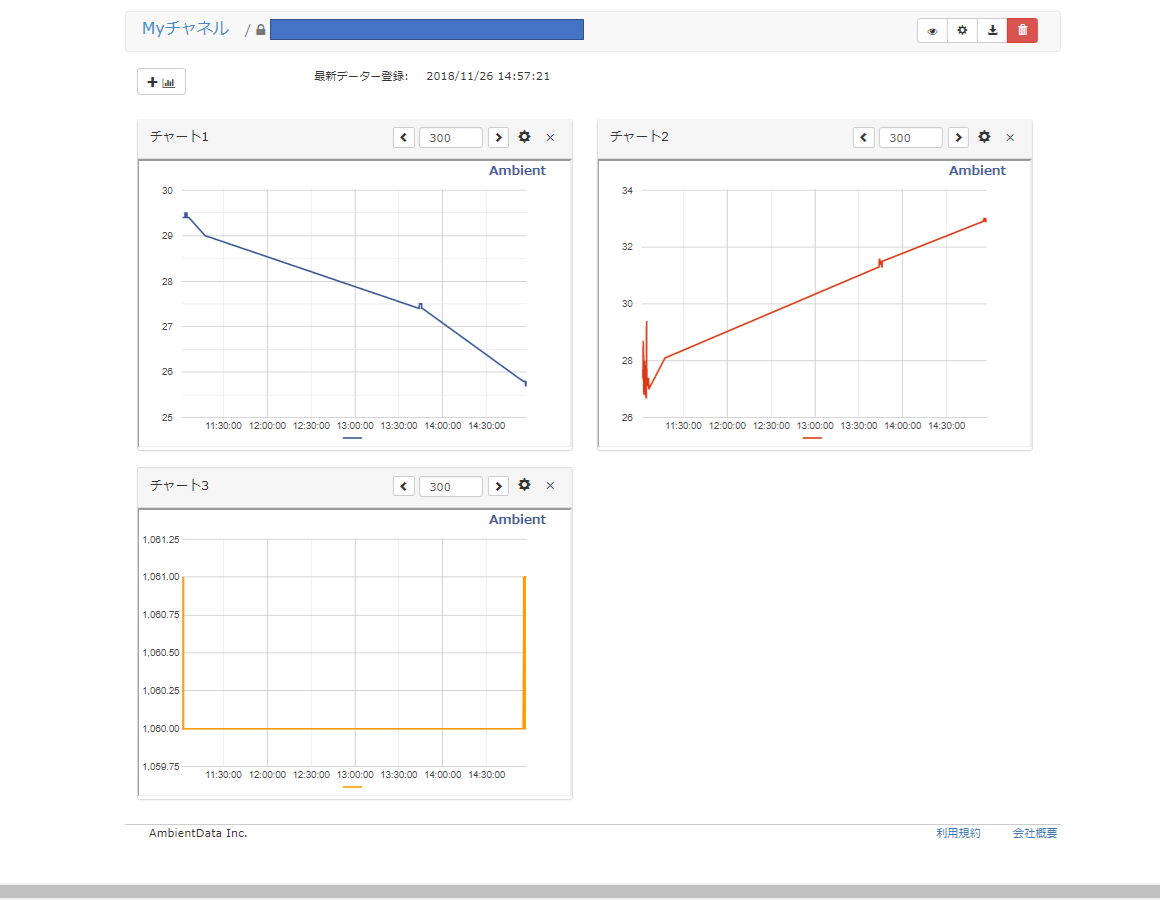Click the eye icon to view channel

click(932, 30)
